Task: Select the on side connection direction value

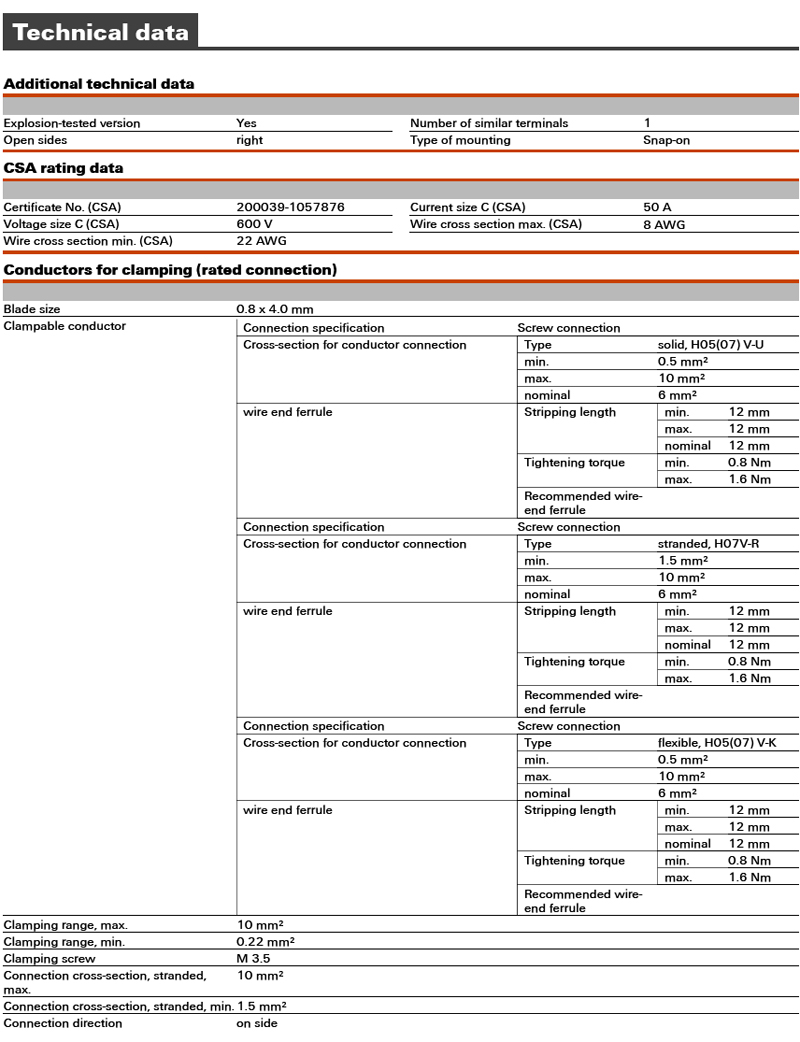Action: coord(257,1023)
